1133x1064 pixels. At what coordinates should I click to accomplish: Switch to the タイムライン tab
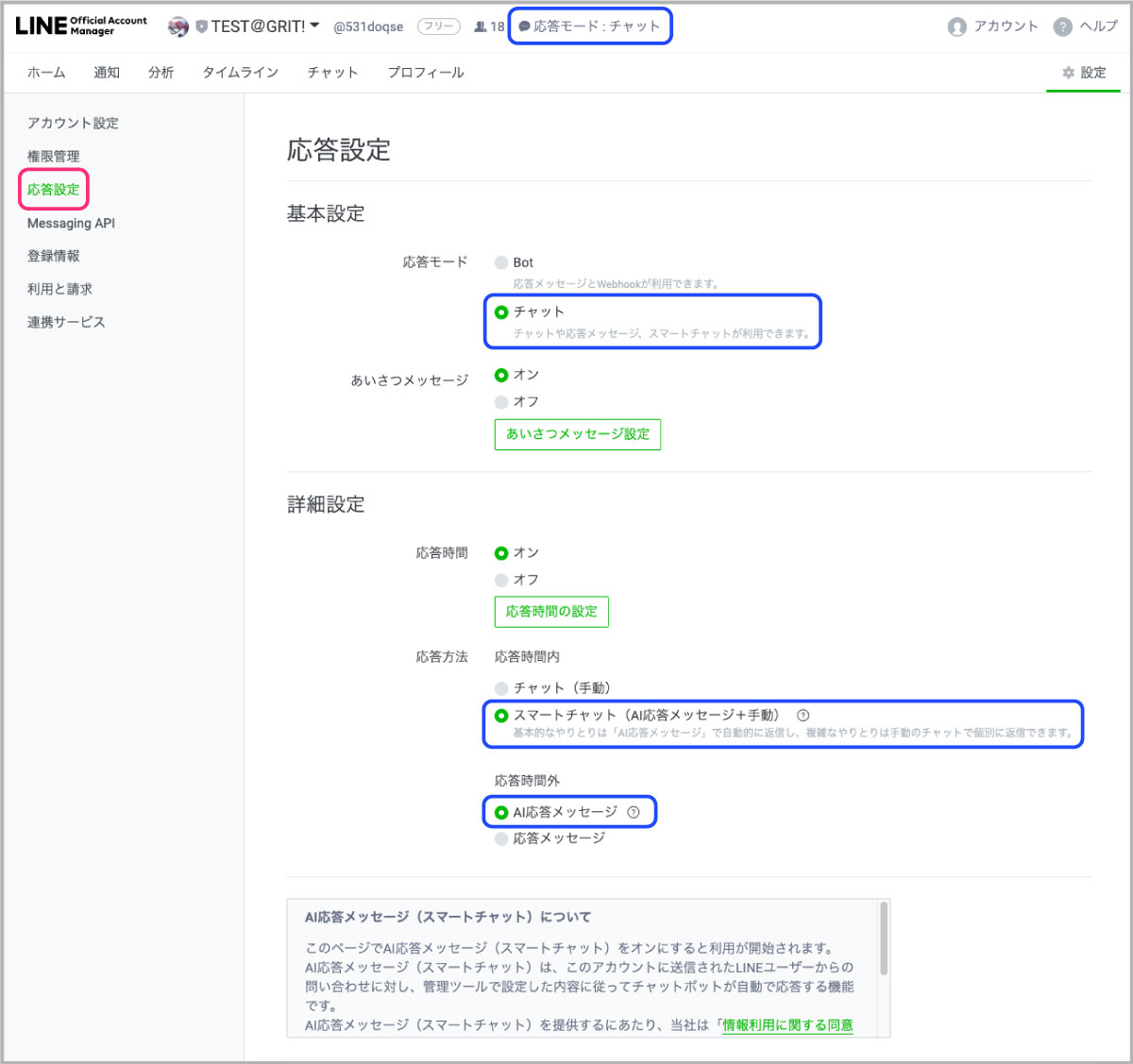point(240,73)
